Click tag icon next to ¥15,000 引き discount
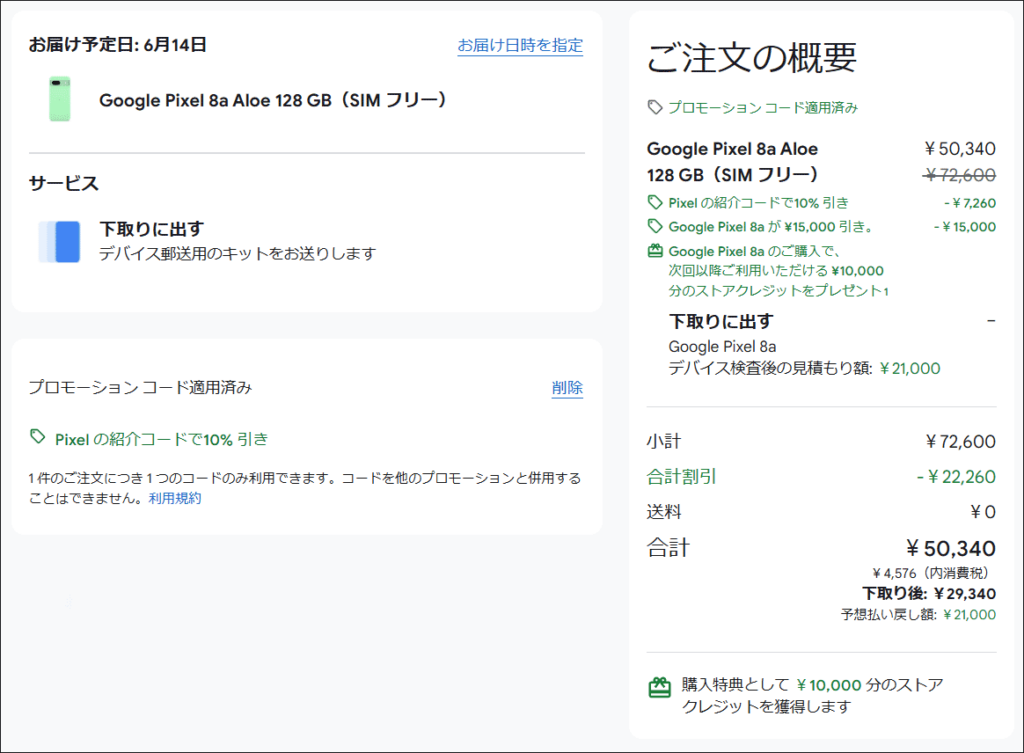 [x=655, y=227]
